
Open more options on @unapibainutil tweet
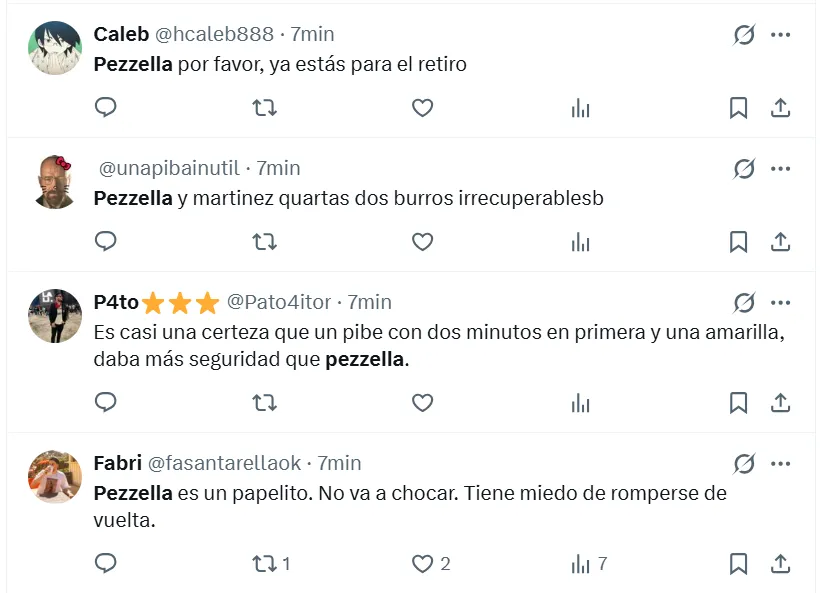(x=781, y=168)
